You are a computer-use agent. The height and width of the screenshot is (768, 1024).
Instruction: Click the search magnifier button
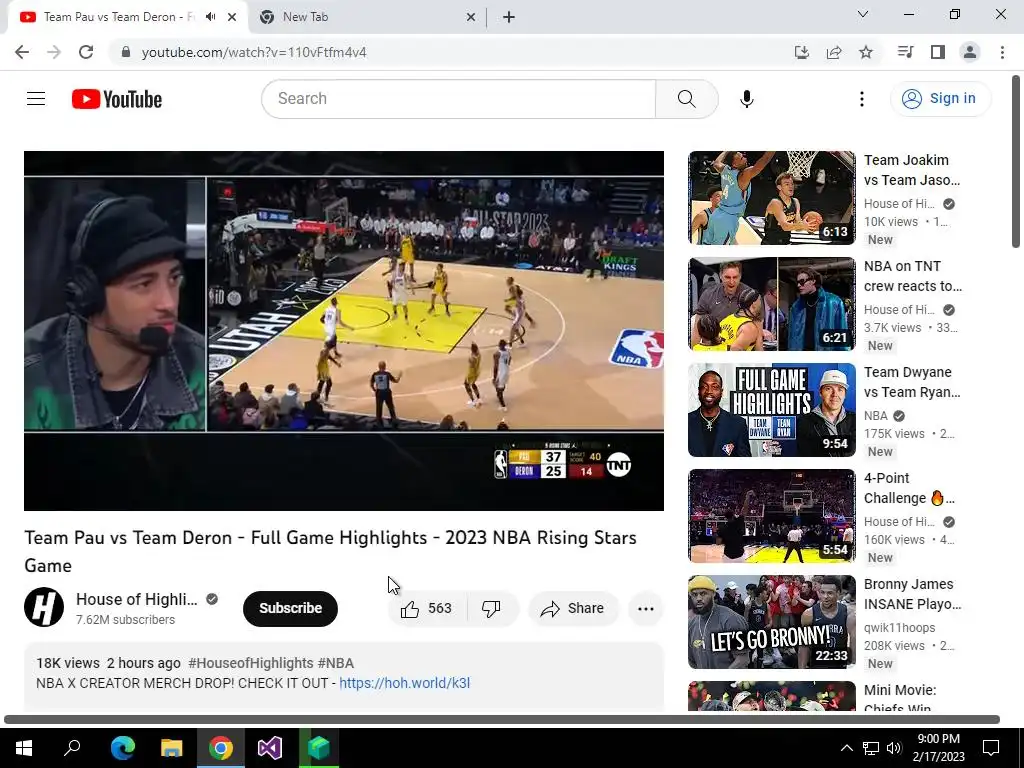pos(686,99)
